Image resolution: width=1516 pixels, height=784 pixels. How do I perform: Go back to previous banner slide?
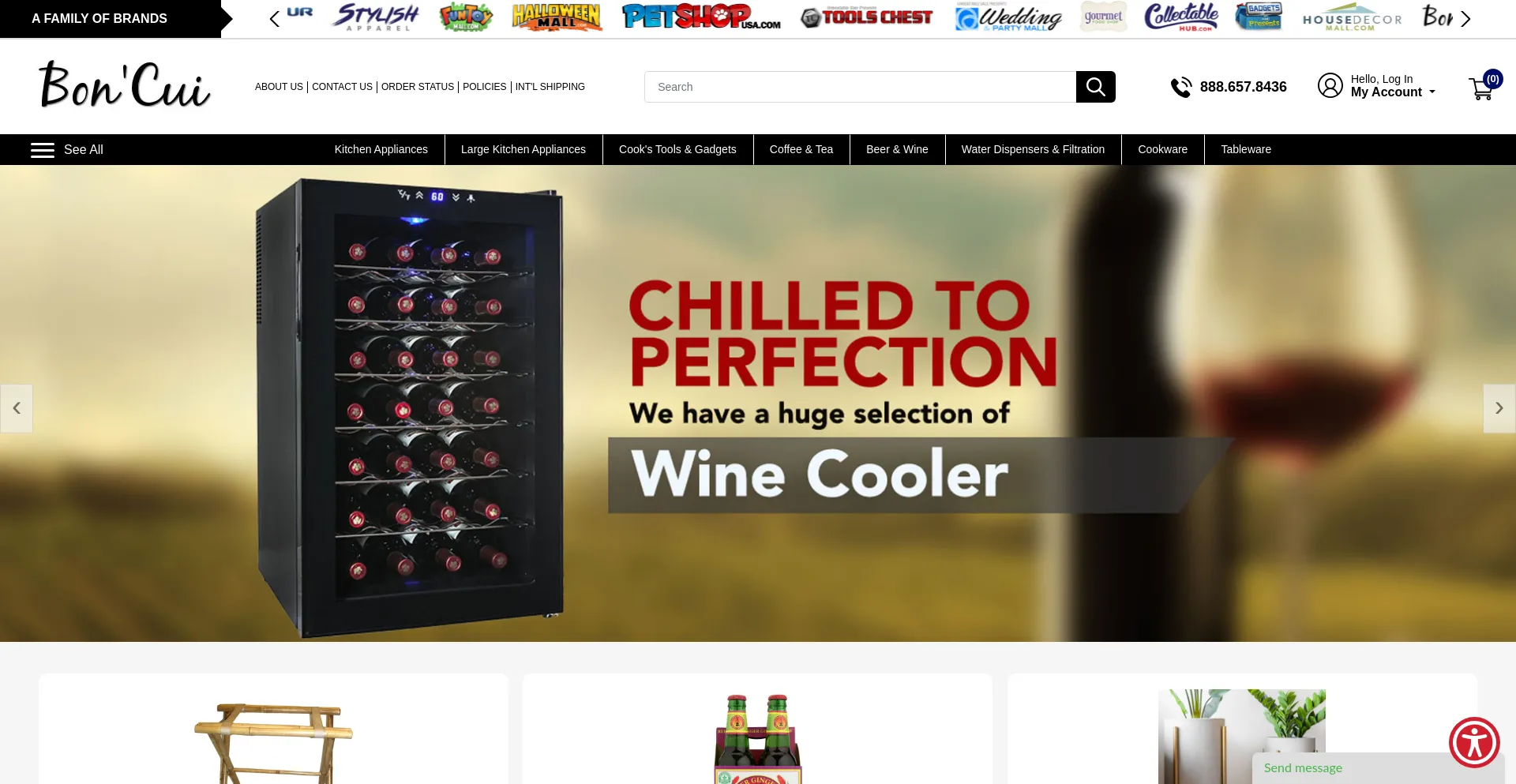click(17, 408)
